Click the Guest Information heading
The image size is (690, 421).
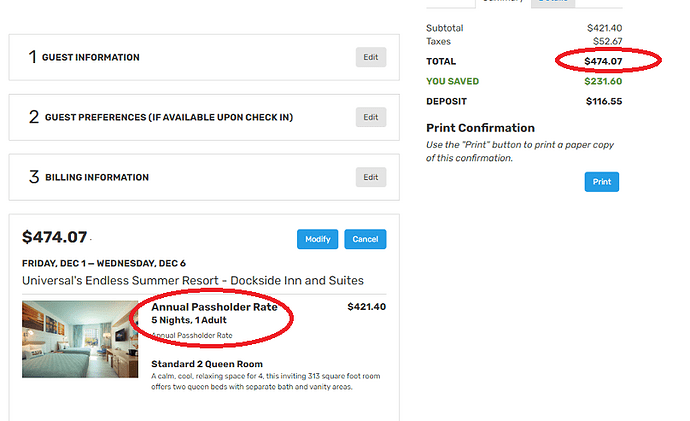click(90, 58)
